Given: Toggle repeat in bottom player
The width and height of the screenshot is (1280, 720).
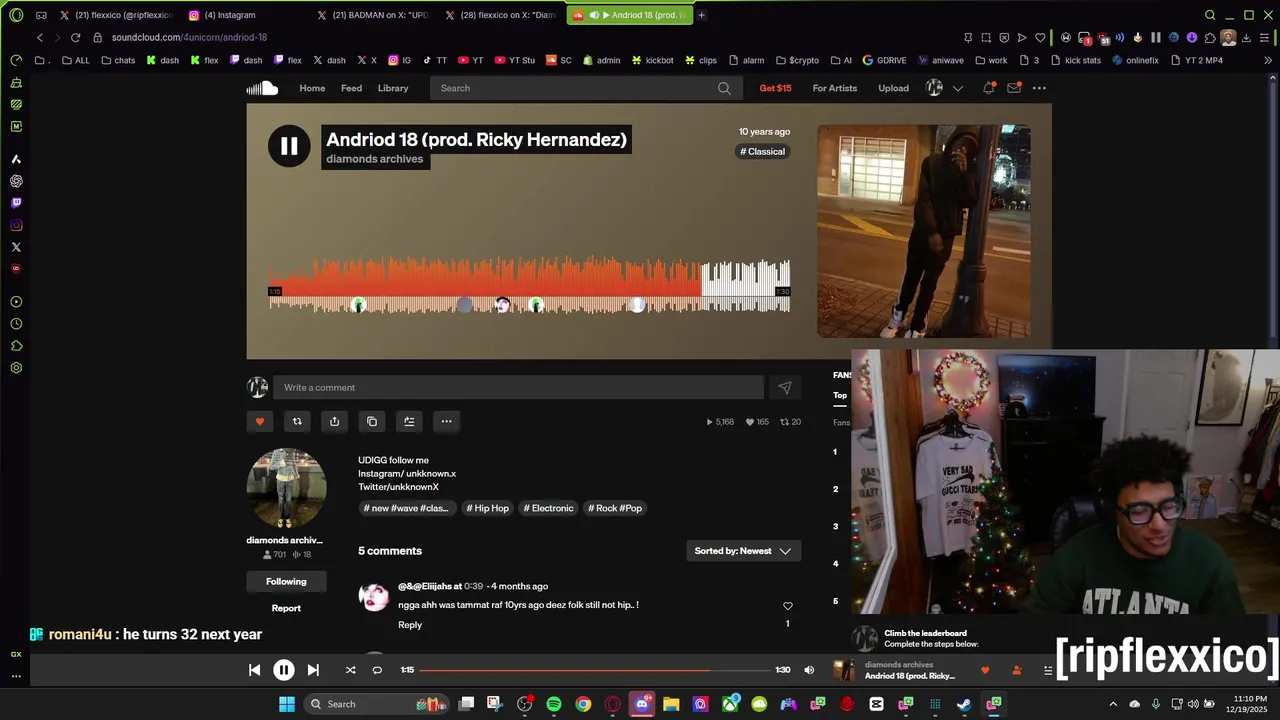Looking at the screenshot, I should pyautogui.click(x=377, y=670).
